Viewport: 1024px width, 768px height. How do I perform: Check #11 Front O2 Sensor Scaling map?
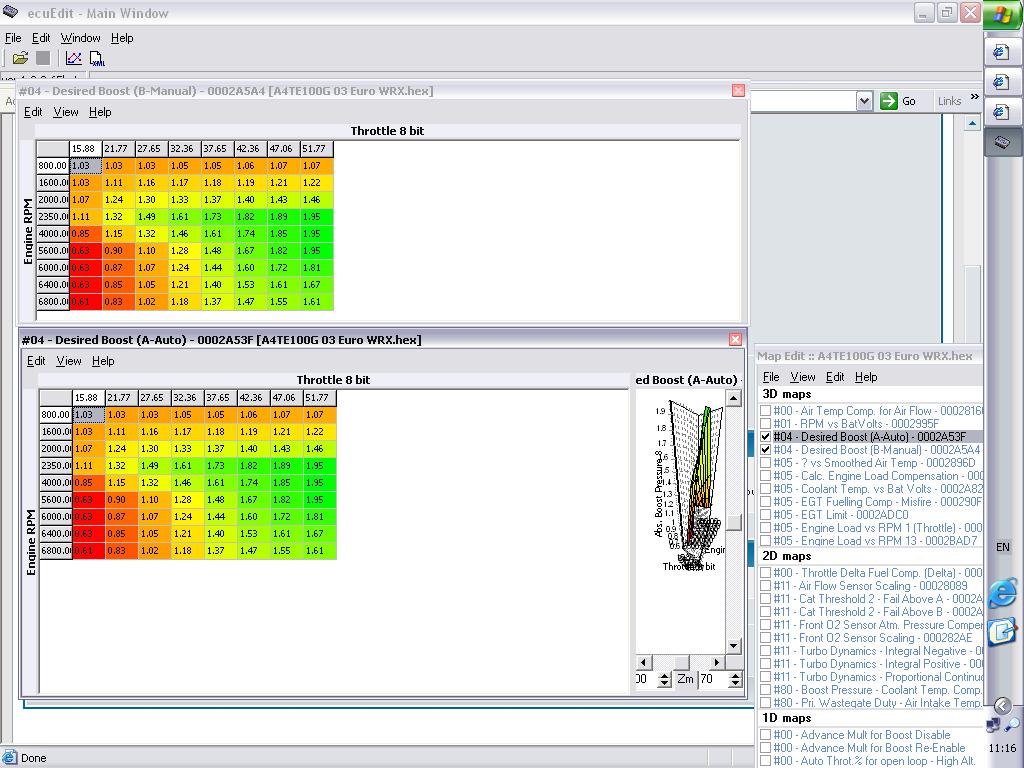coord(765,639)
